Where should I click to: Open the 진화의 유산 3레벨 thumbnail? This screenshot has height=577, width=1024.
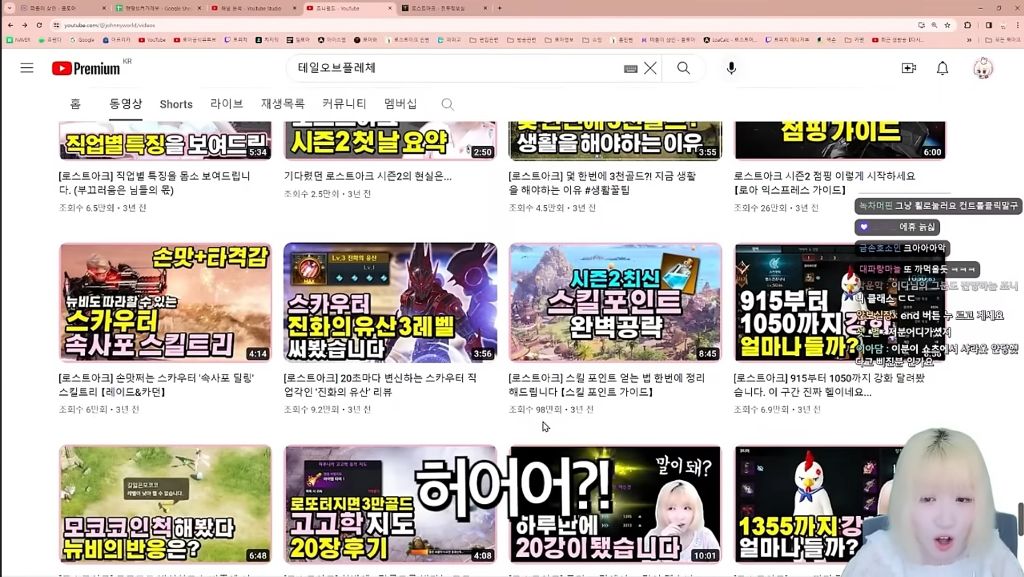coord(390,302)
